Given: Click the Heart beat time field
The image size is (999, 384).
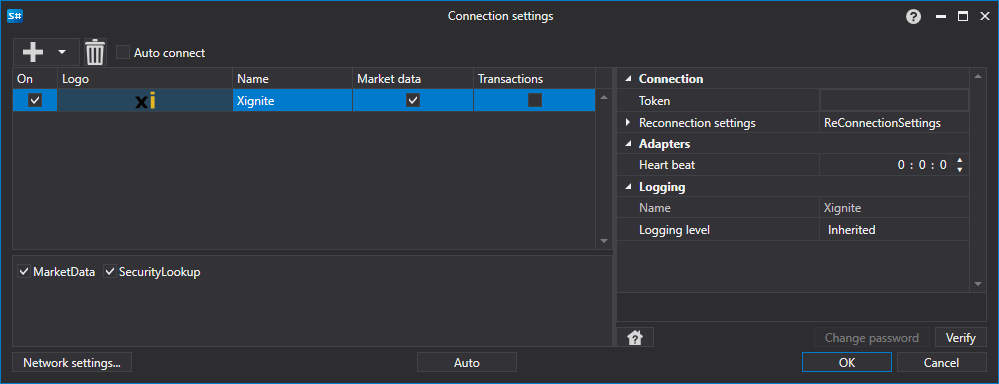Looking at the screenshot, I should (886, 166).
